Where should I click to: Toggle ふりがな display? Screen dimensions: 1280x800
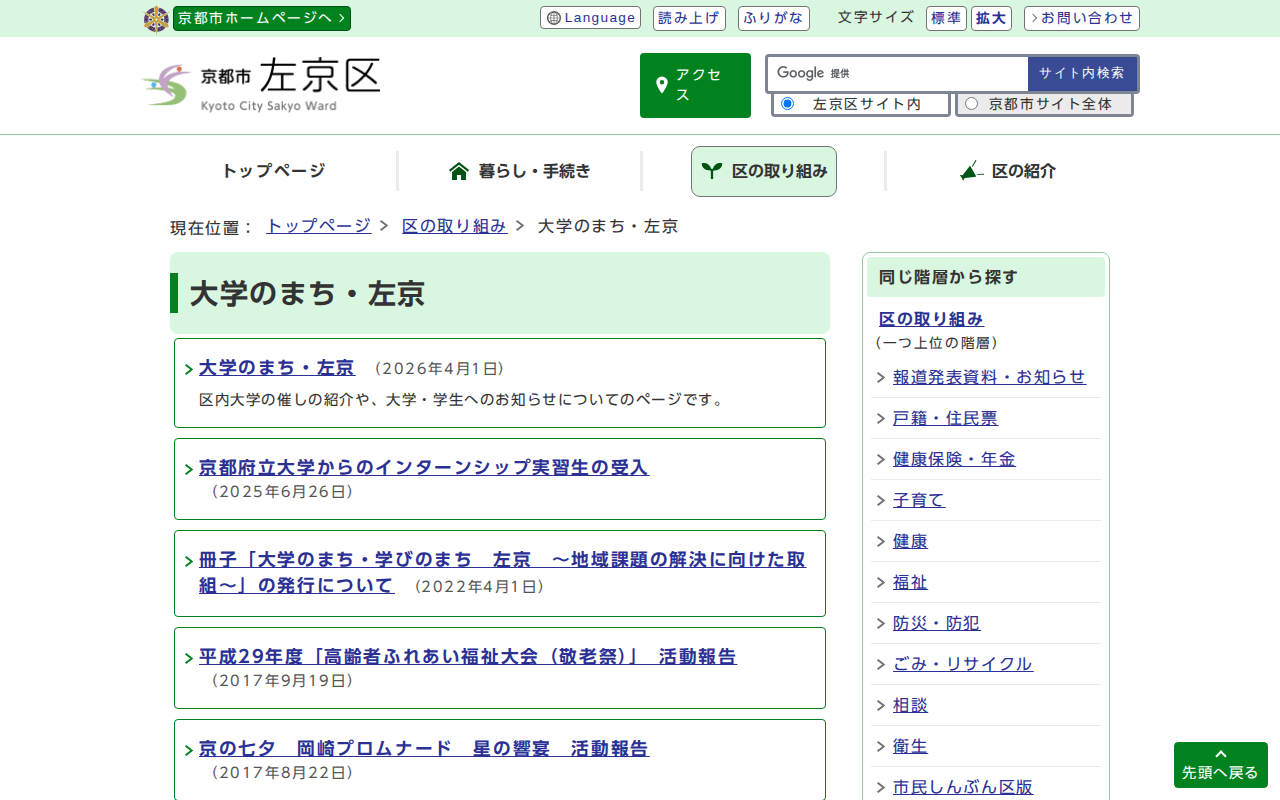pyautogui.click(x=773, y=18)
